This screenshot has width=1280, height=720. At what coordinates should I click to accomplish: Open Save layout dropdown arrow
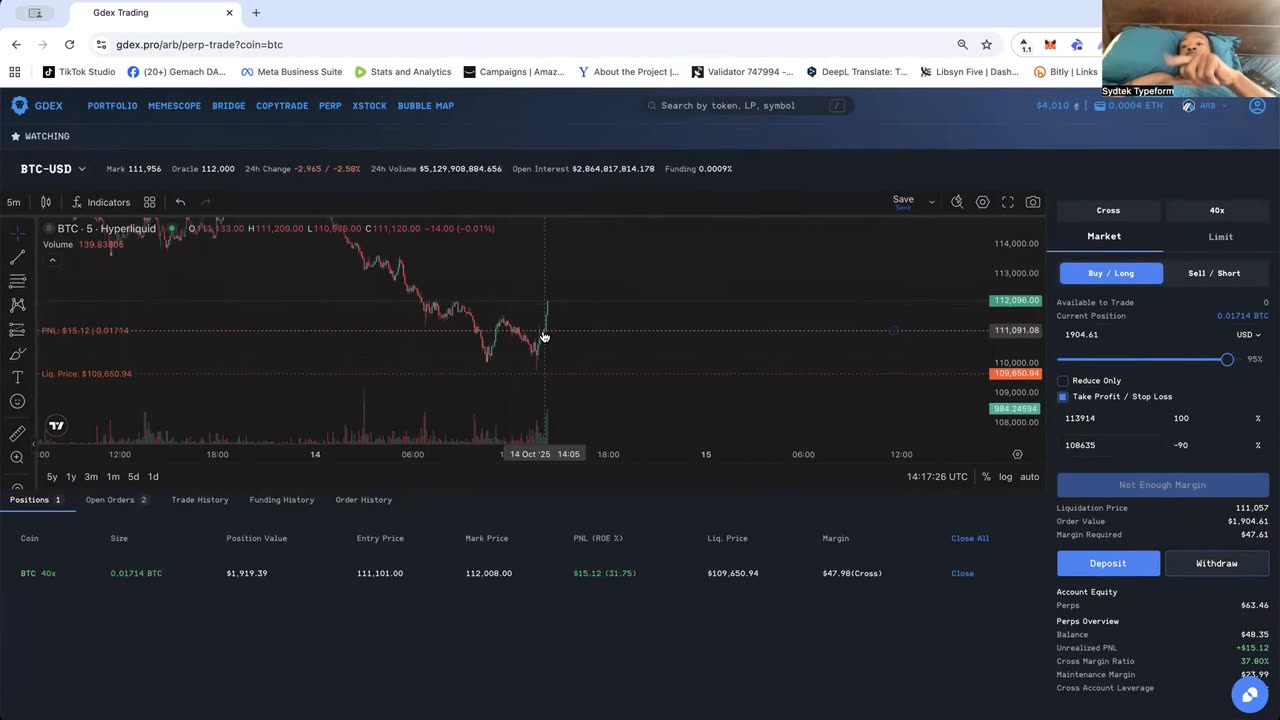tap(931, 202)
